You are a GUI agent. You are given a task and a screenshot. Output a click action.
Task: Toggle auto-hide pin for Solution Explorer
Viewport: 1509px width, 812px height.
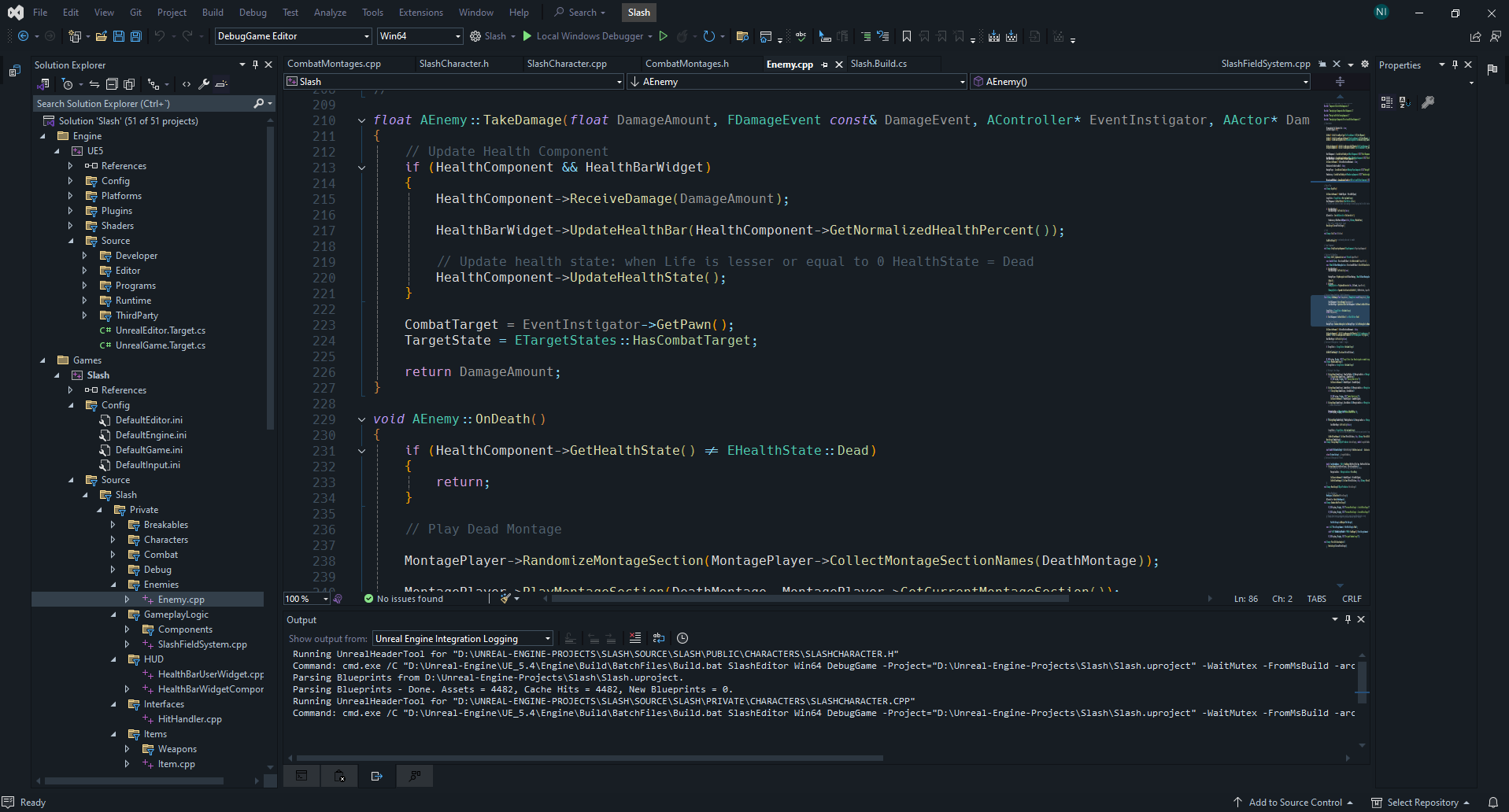point(255,65)
